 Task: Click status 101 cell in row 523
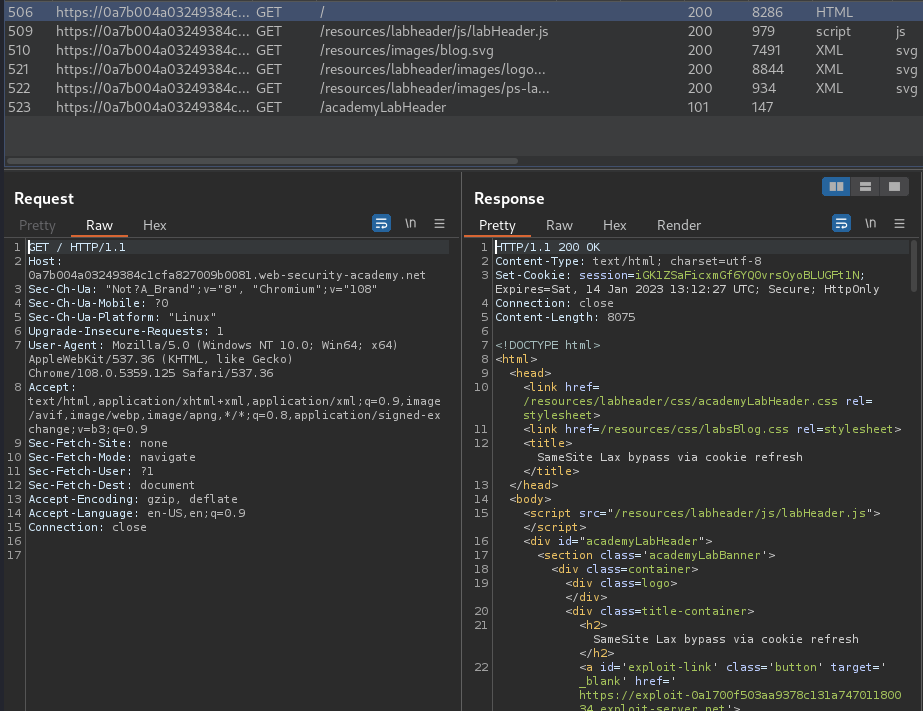coord(699,107)
